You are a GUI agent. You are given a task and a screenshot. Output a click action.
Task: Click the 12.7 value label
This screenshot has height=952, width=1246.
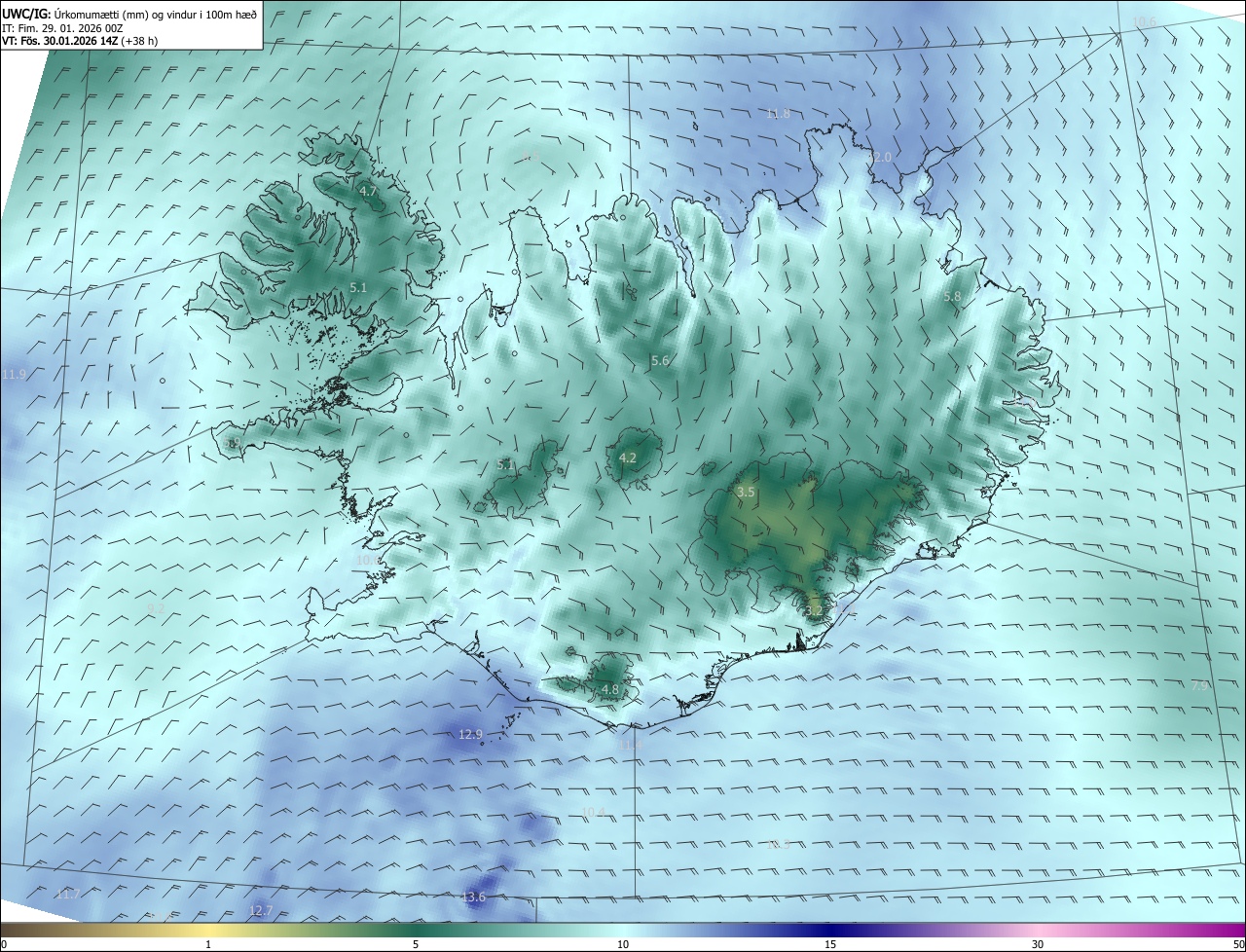tap(261, 912)
